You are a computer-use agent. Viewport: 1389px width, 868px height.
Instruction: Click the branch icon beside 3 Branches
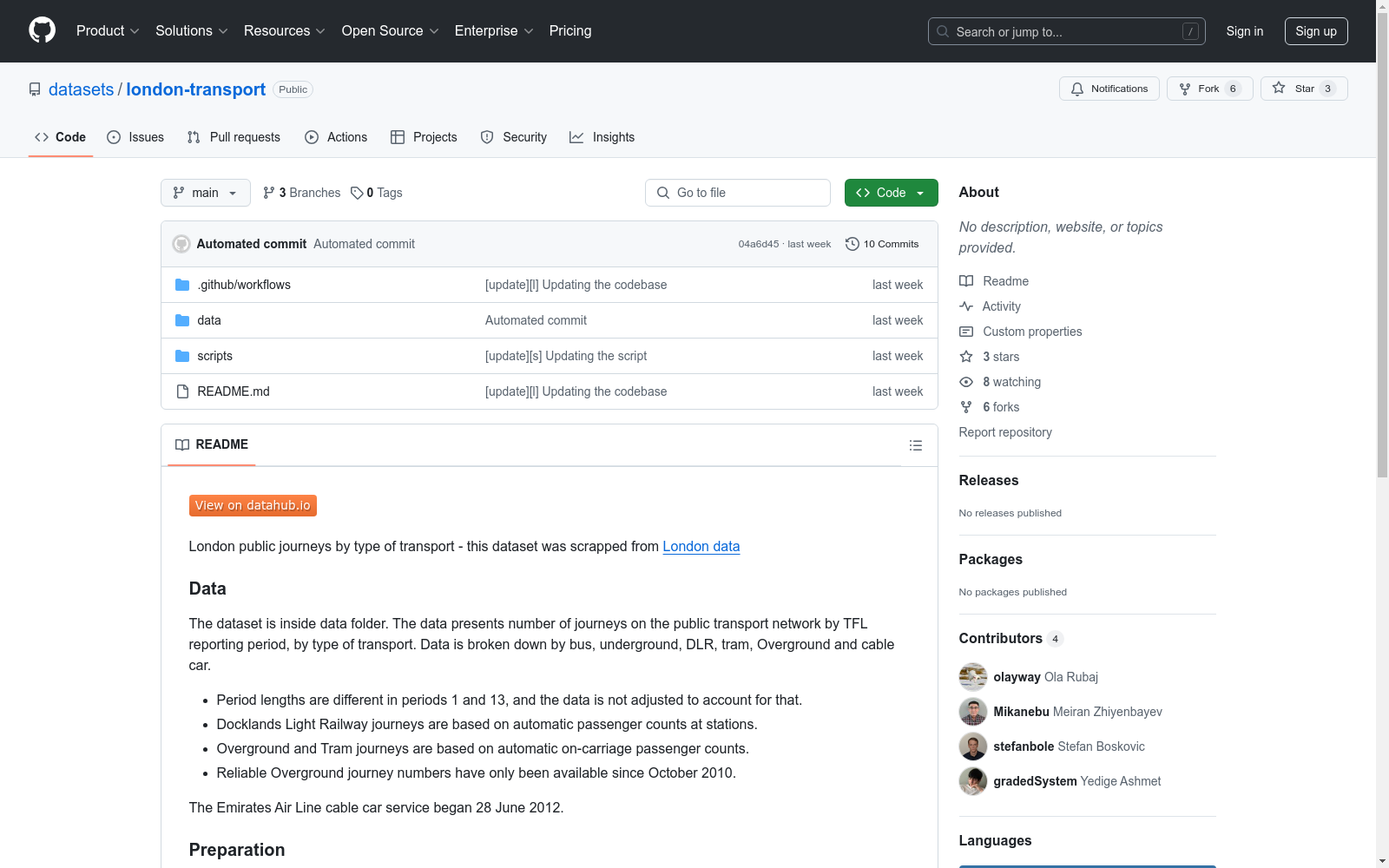click(269, 193)
